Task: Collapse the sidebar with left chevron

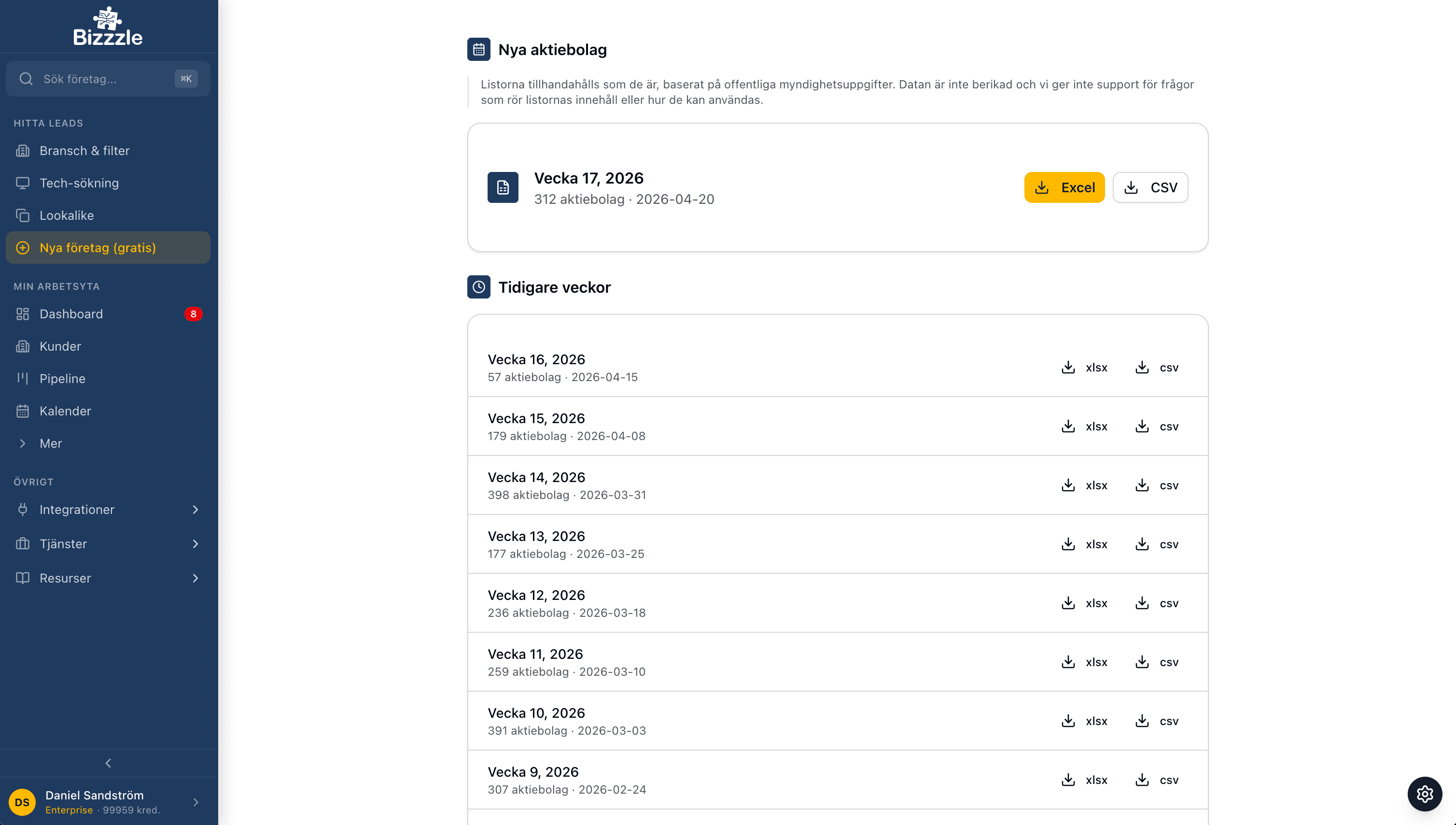Action: pos(108,763)
